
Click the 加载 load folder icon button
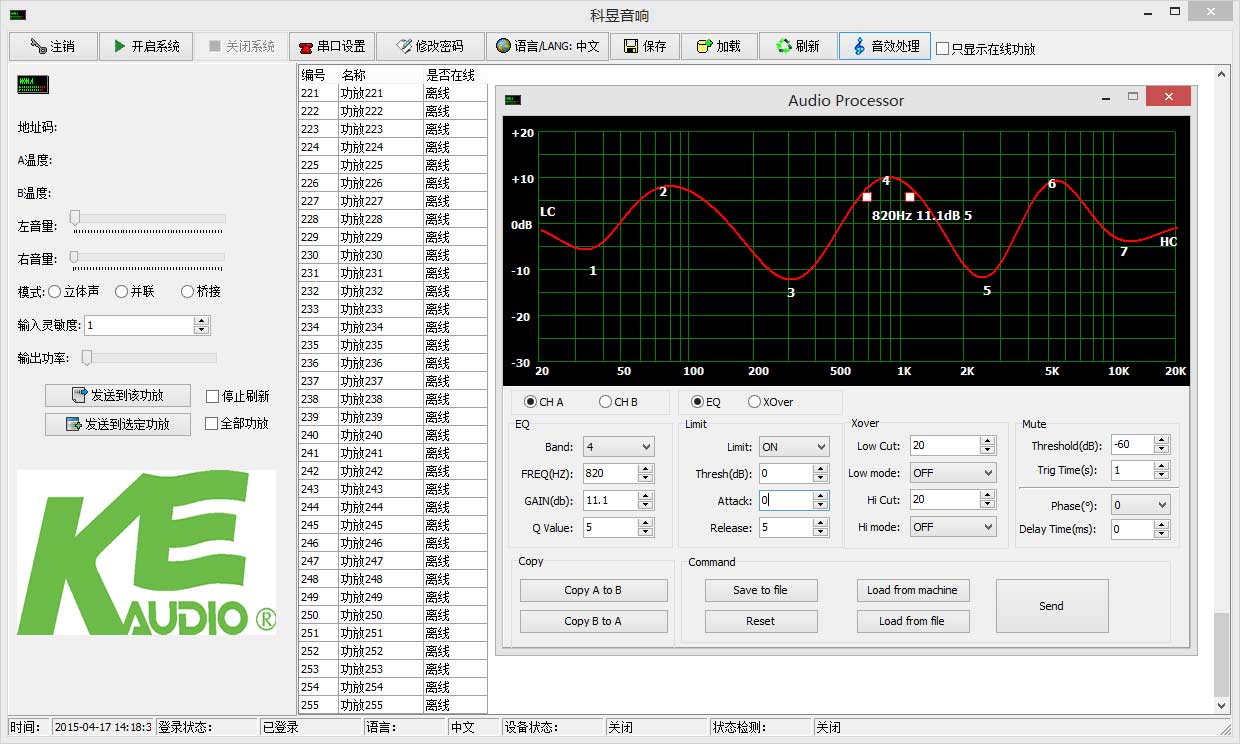click(718, 46)
